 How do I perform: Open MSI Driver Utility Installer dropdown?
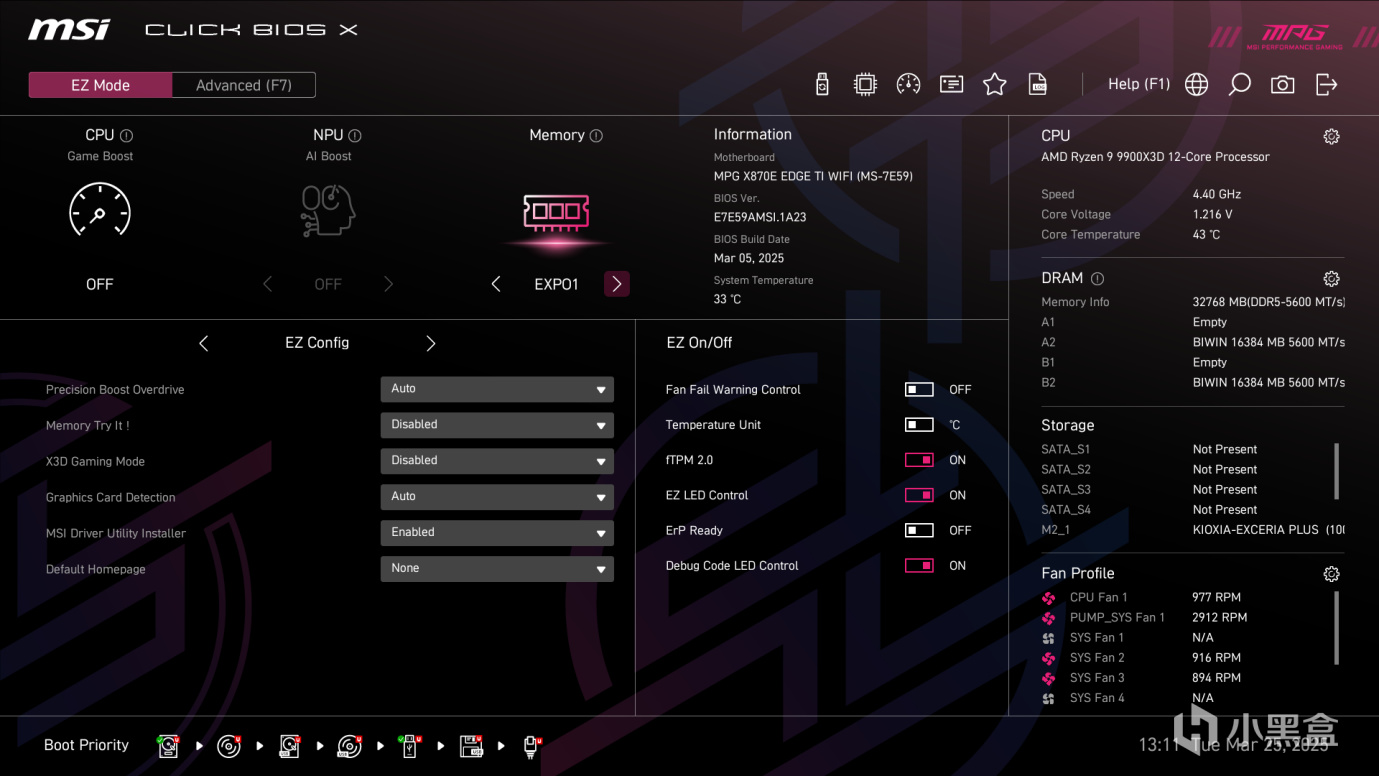click(x=497, y=533)
